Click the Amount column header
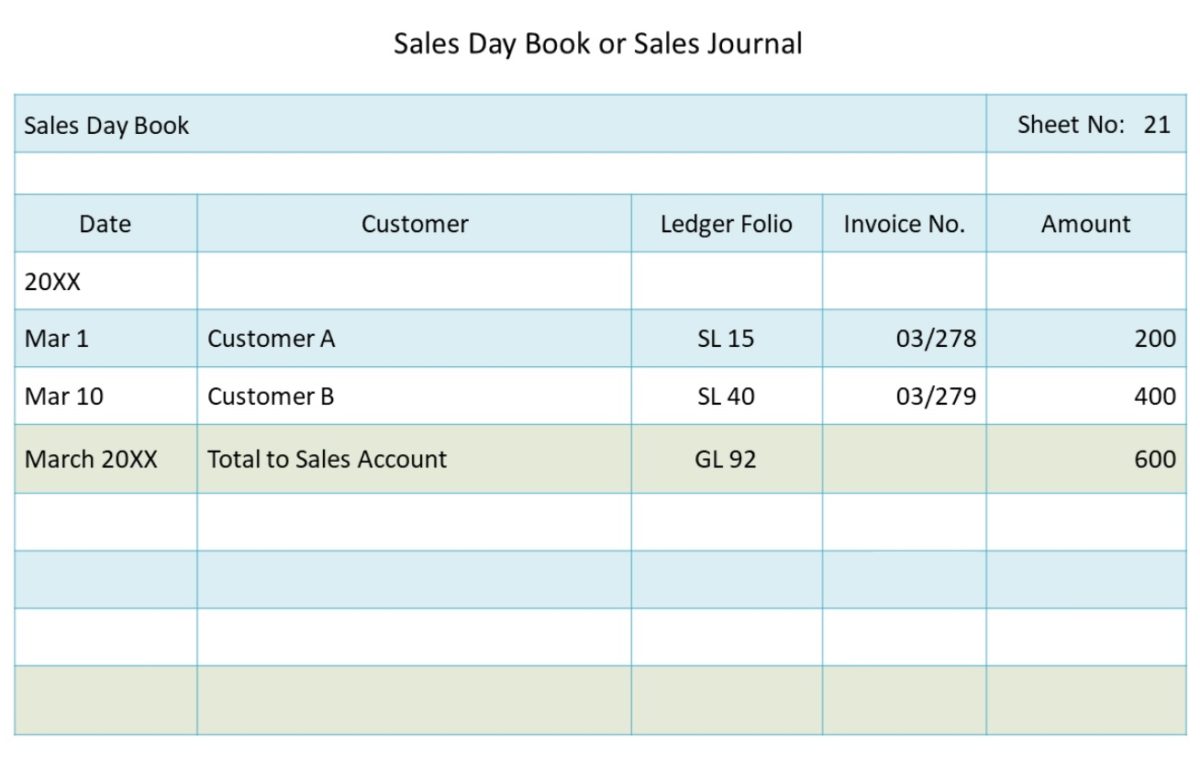This screenshot has height=770, width=1200. point(1085,223)
